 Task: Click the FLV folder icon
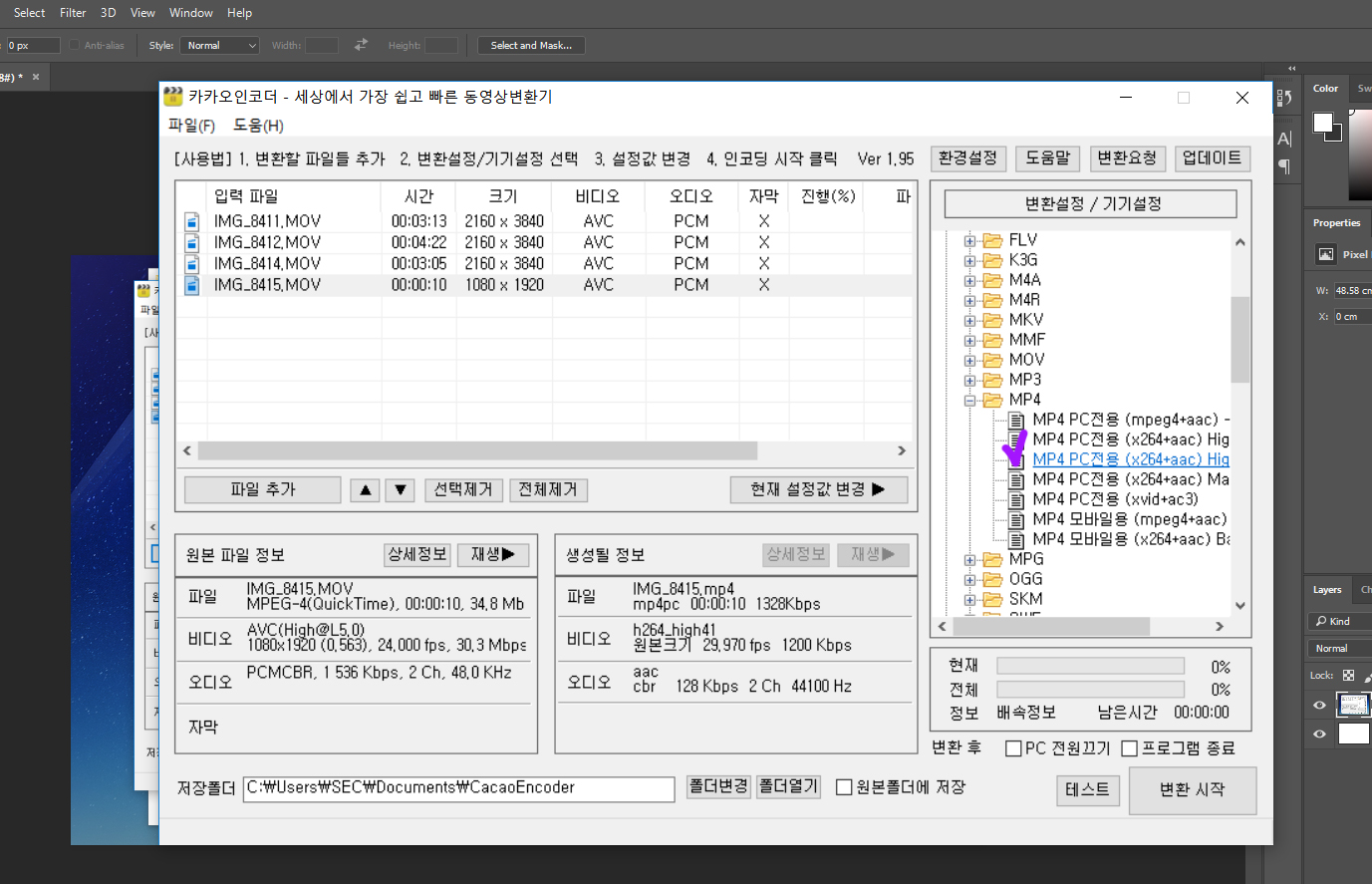click(992, 240)
